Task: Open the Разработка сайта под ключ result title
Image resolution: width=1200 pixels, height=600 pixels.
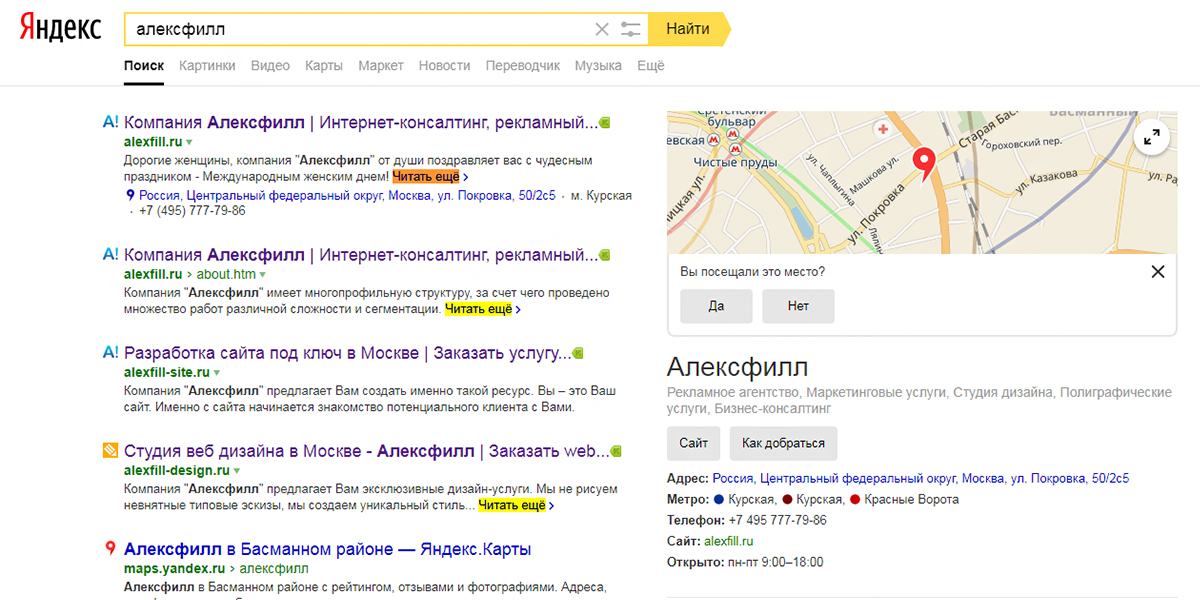Action: [x=347, y=353]
